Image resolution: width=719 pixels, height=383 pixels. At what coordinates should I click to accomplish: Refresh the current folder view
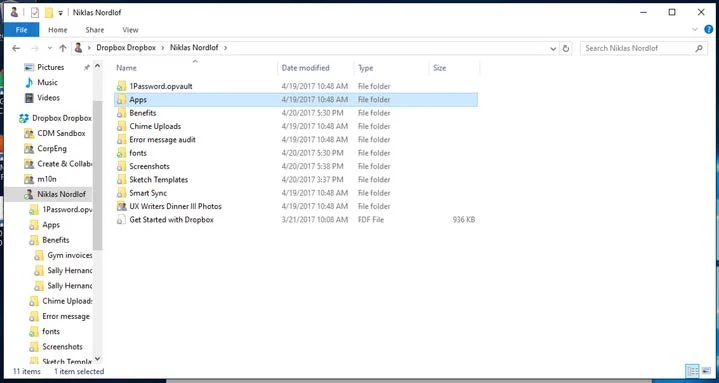566,48
